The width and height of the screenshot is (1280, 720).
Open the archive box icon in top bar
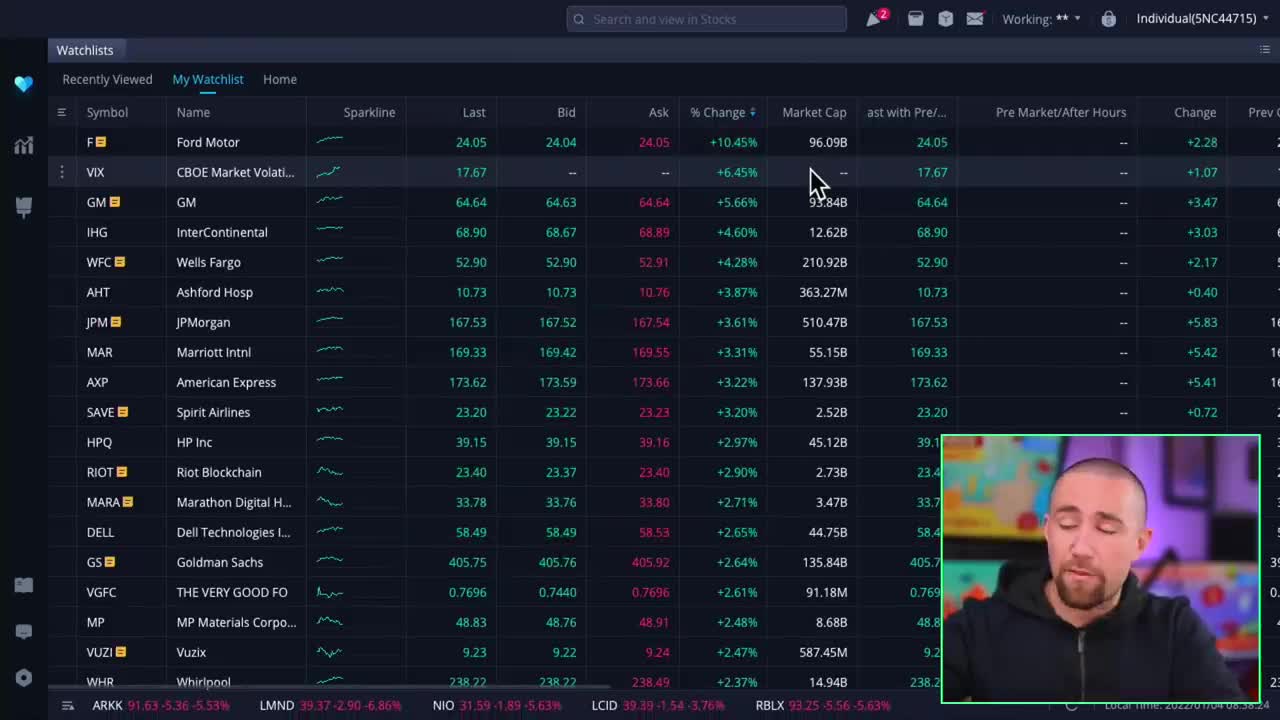(x=915, y=18)
